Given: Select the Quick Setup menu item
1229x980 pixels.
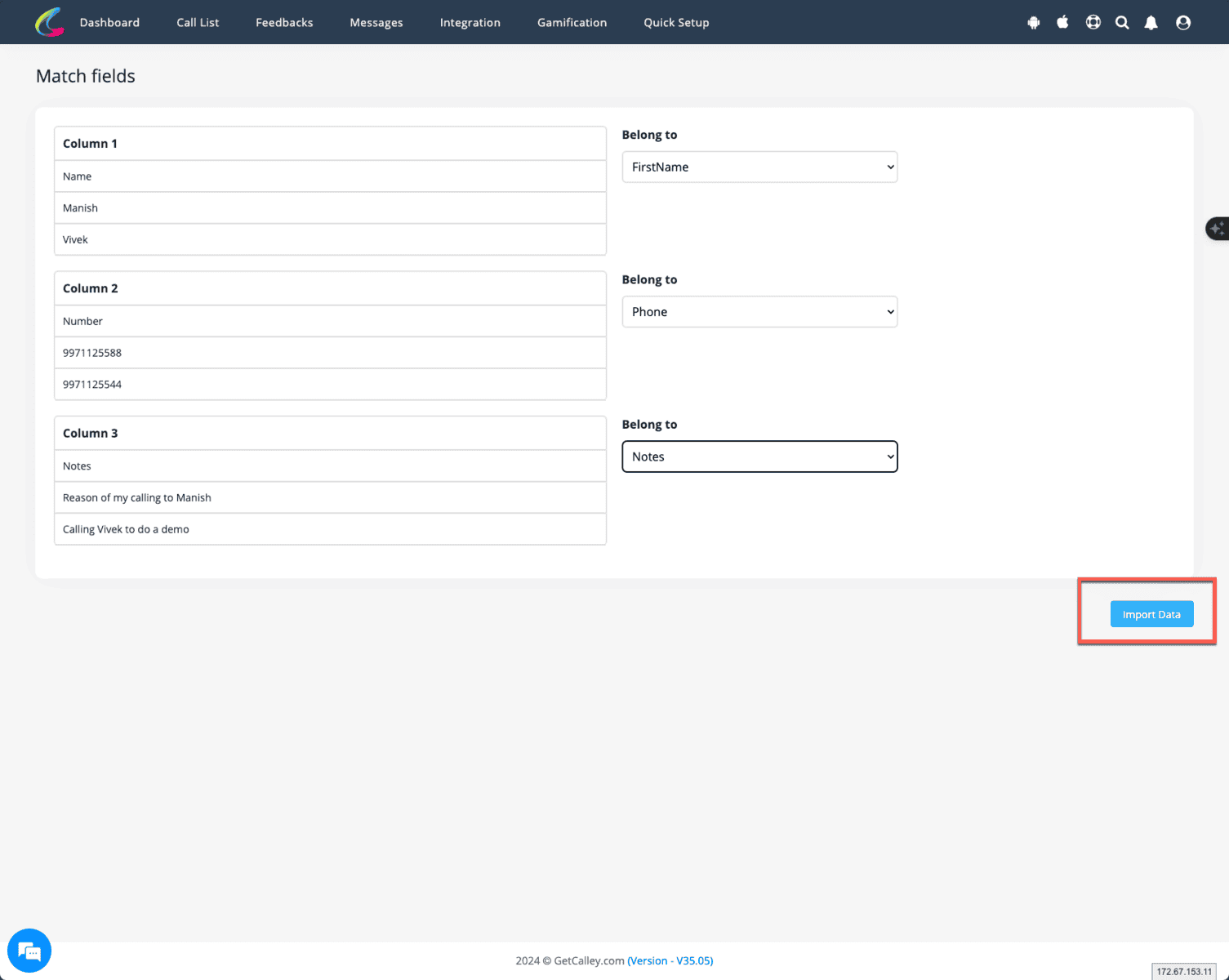Looking at the screenshot, I should [x=676, y=23].
